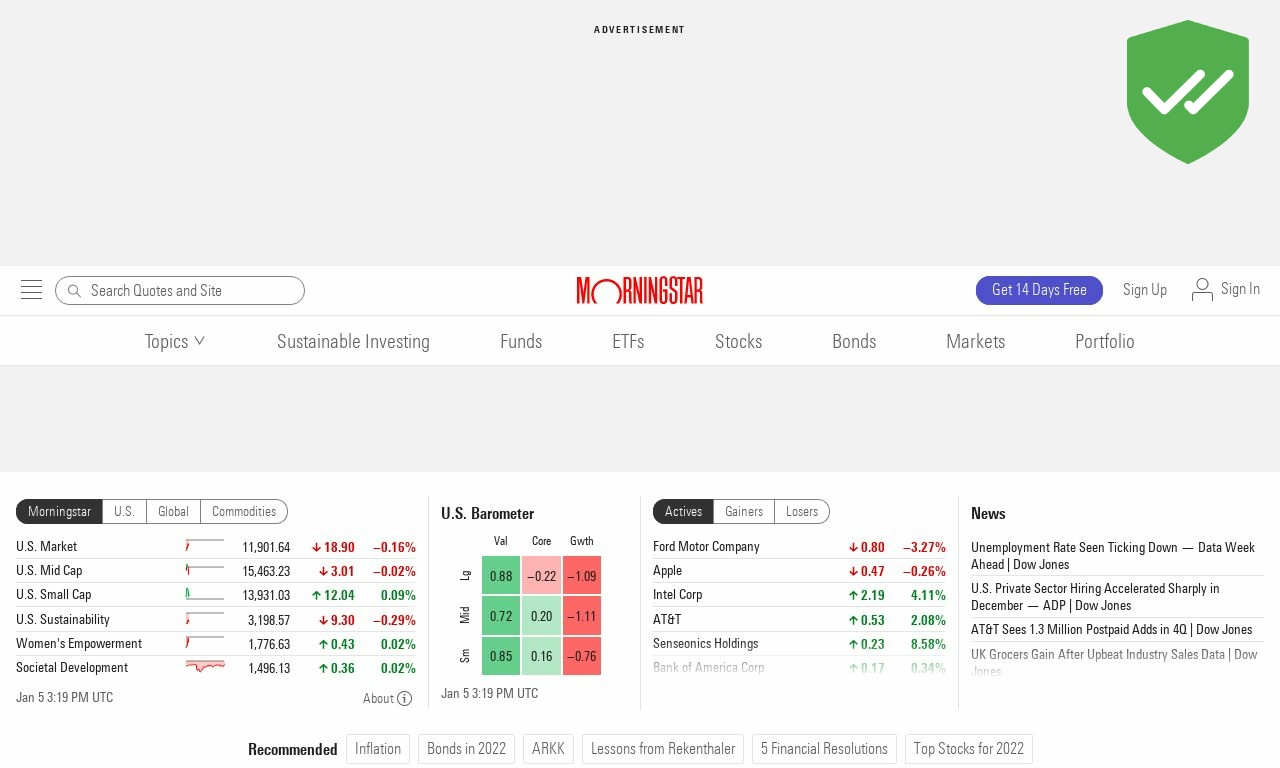Click Get 14 Days Free button

click(1039, 290)
